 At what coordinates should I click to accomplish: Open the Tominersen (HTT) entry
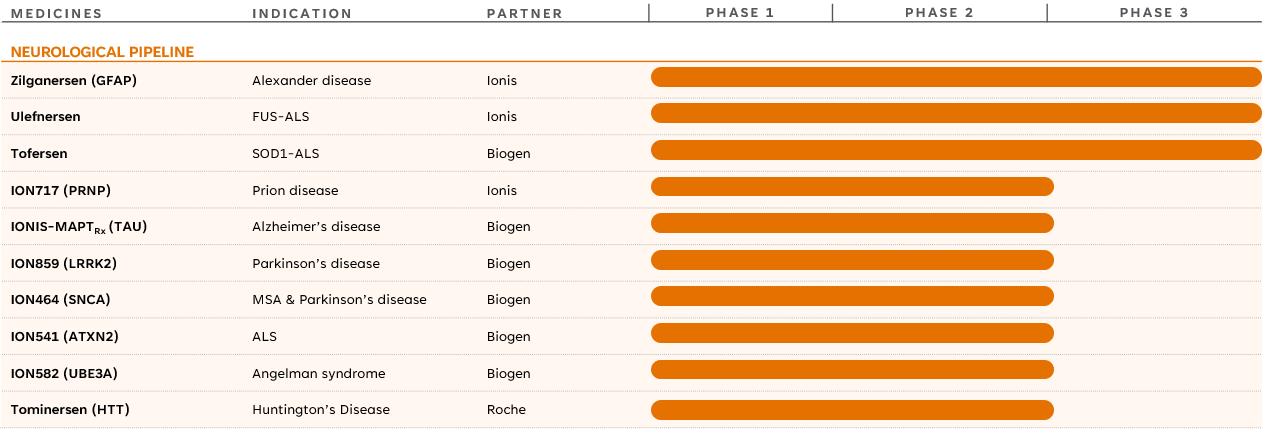(70, 410)
